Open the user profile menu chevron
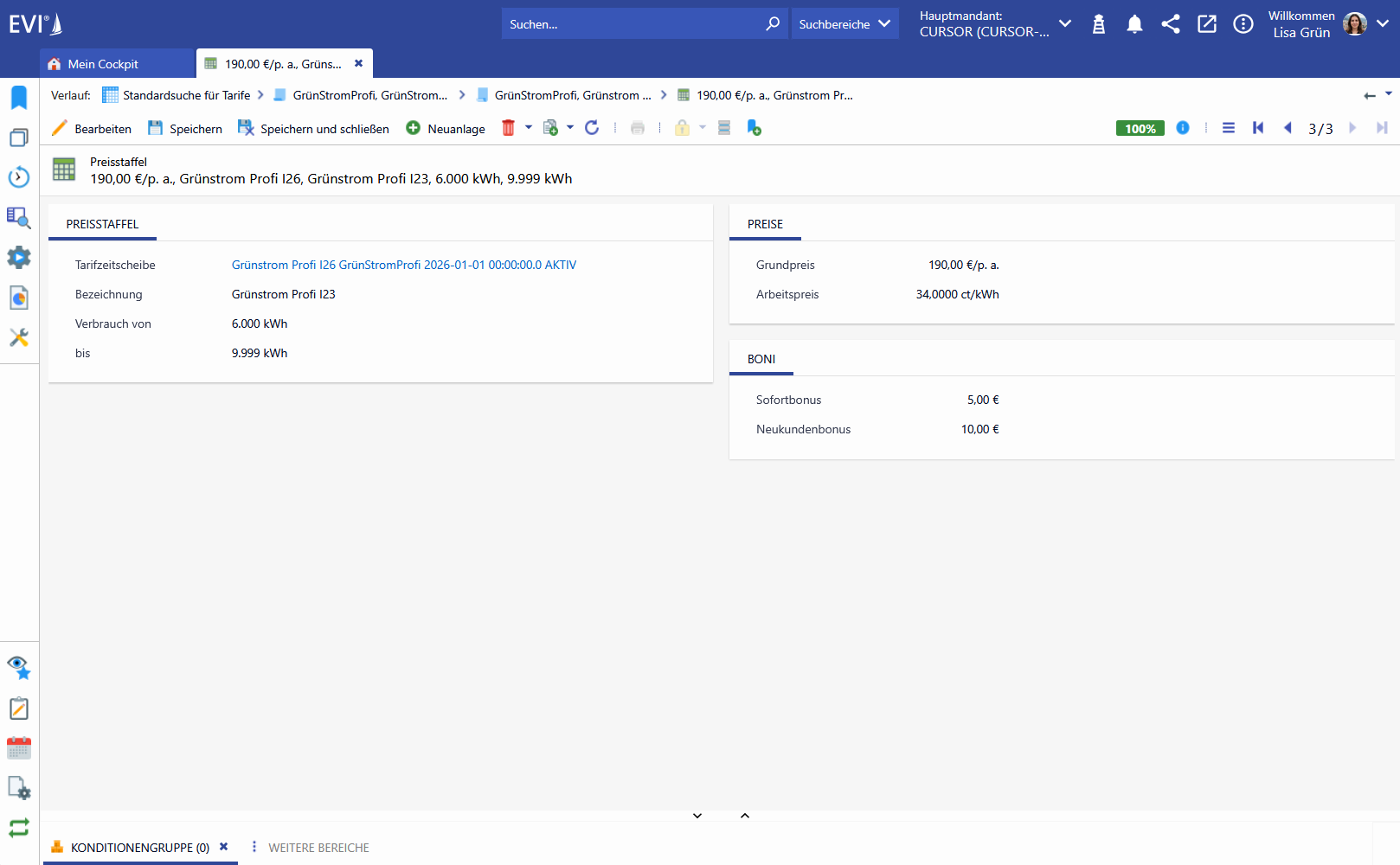1400x865 pixels. pos(1383,24)
